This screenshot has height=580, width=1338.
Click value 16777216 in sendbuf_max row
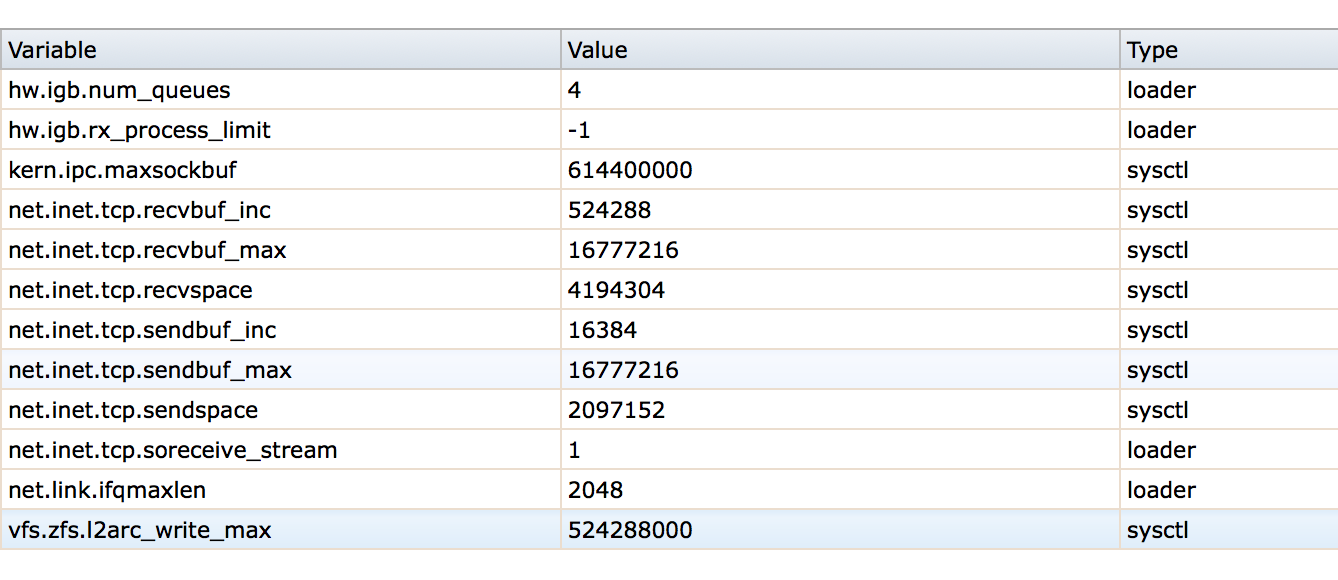623,370
